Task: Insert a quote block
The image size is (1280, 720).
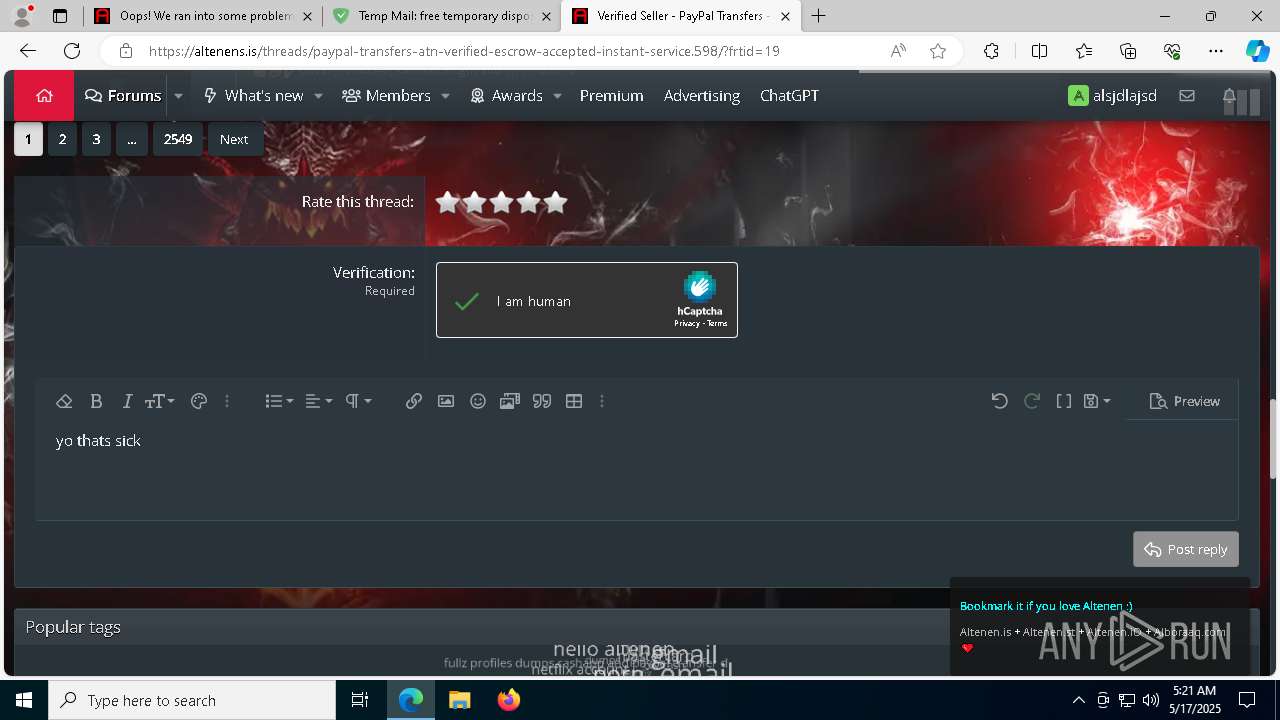Action: [x=542, y=401]
